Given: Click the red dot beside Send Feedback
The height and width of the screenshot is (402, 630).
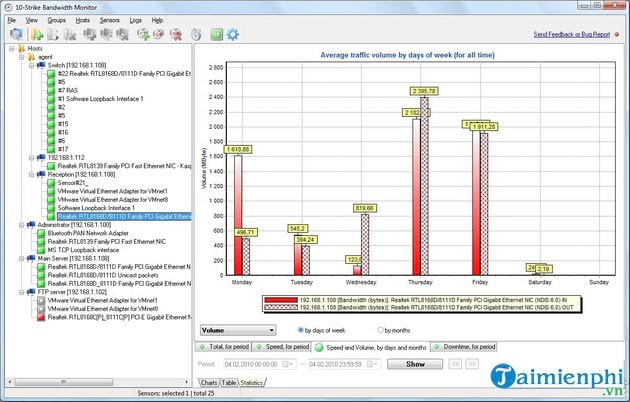Looking at the screenshot, I should point(617,35).
